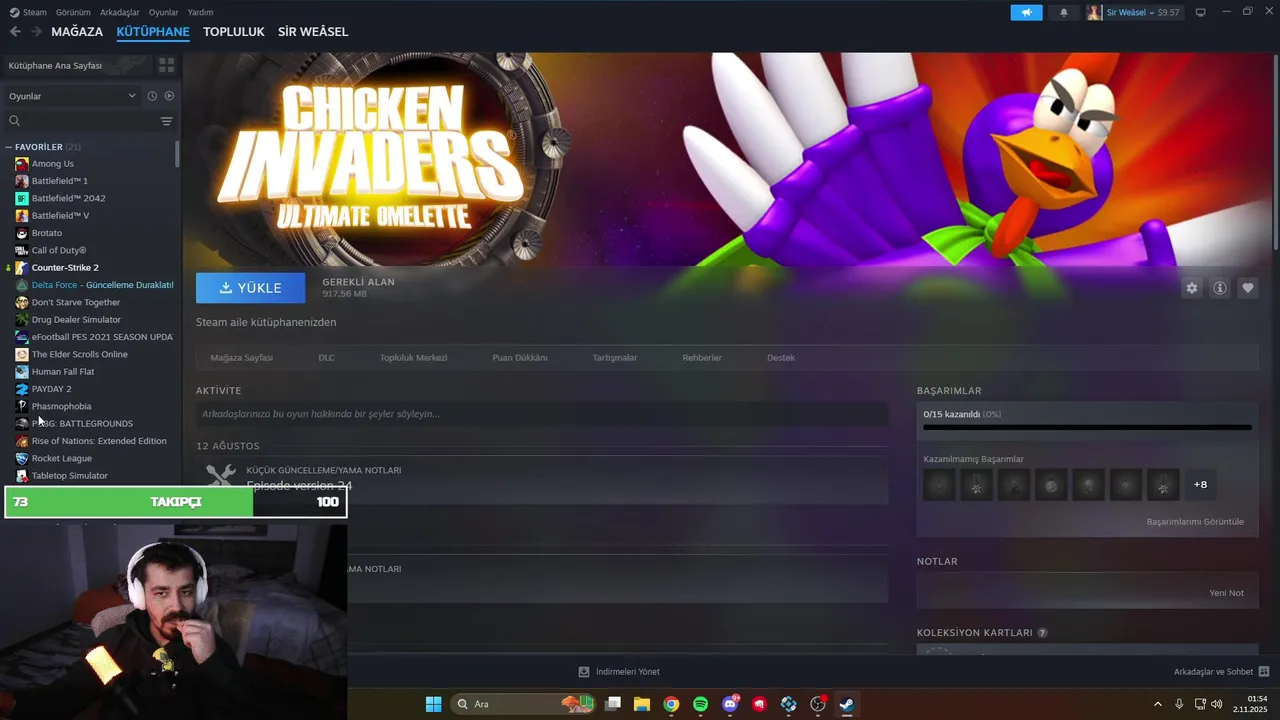Image resolution: width=1280 pixels, height=720 pixels.
Task: Open Spotify from taskbar
Action: (x=700, y=704)
